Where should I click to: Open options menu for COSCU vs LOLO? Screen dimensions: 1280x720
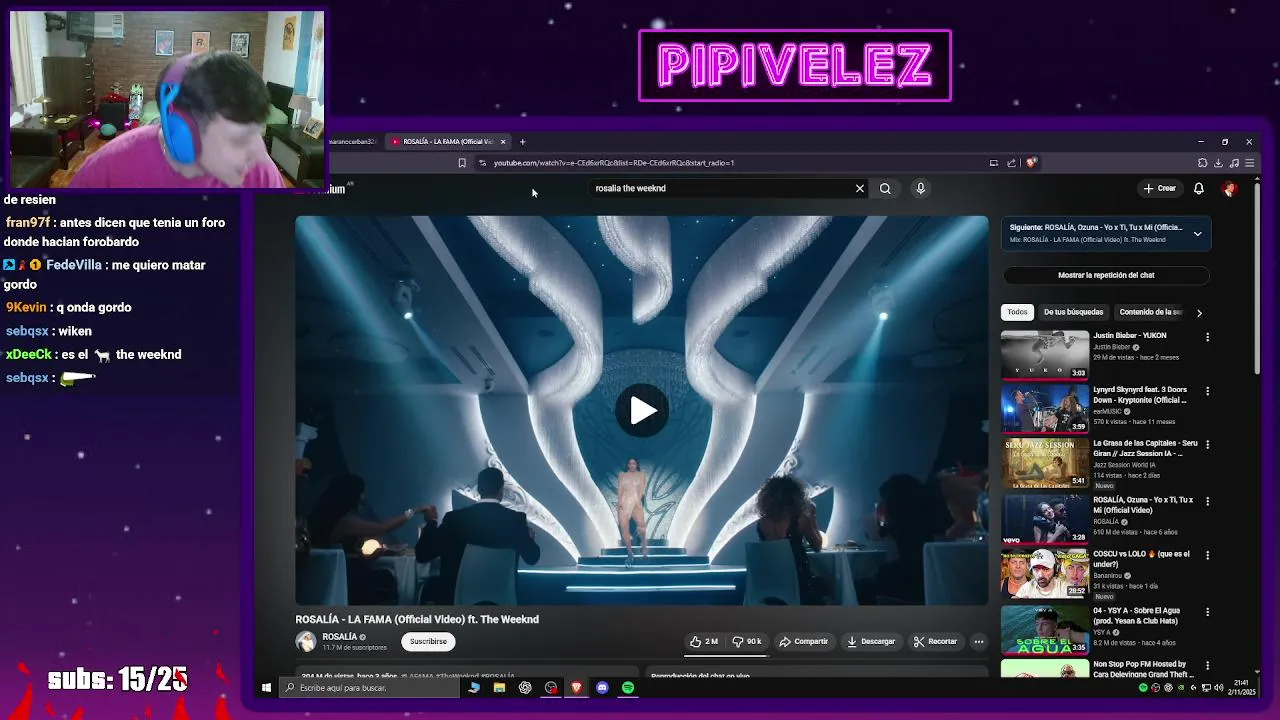[1207, 555]
